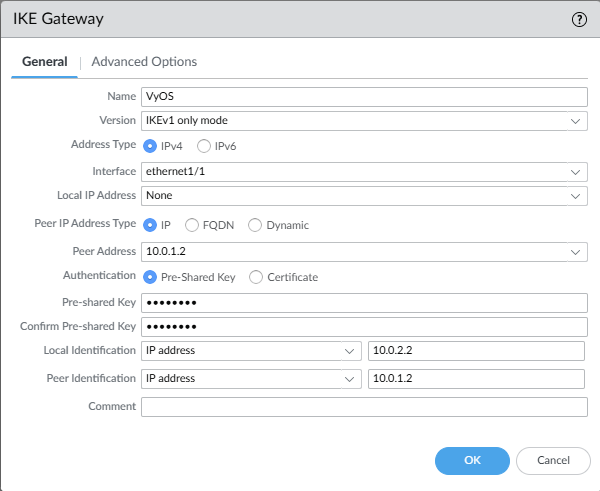600x491 pixels.
Task: Click the Confirm Pre-shared Key field
Action: (364, 327)
